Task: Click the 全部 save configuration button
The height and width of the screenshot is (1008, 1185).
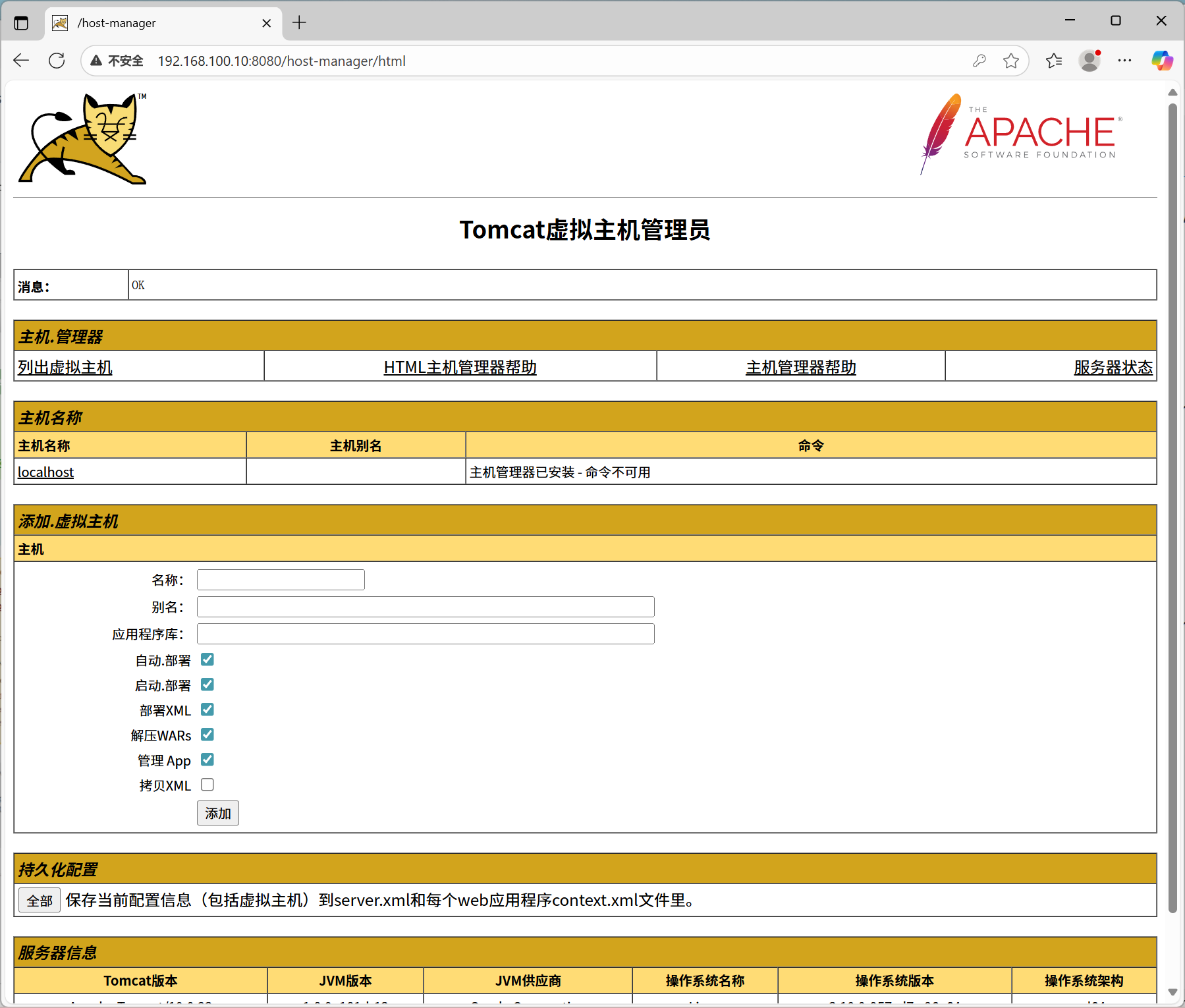Action: pyautogui.click(x=40, y=900)
